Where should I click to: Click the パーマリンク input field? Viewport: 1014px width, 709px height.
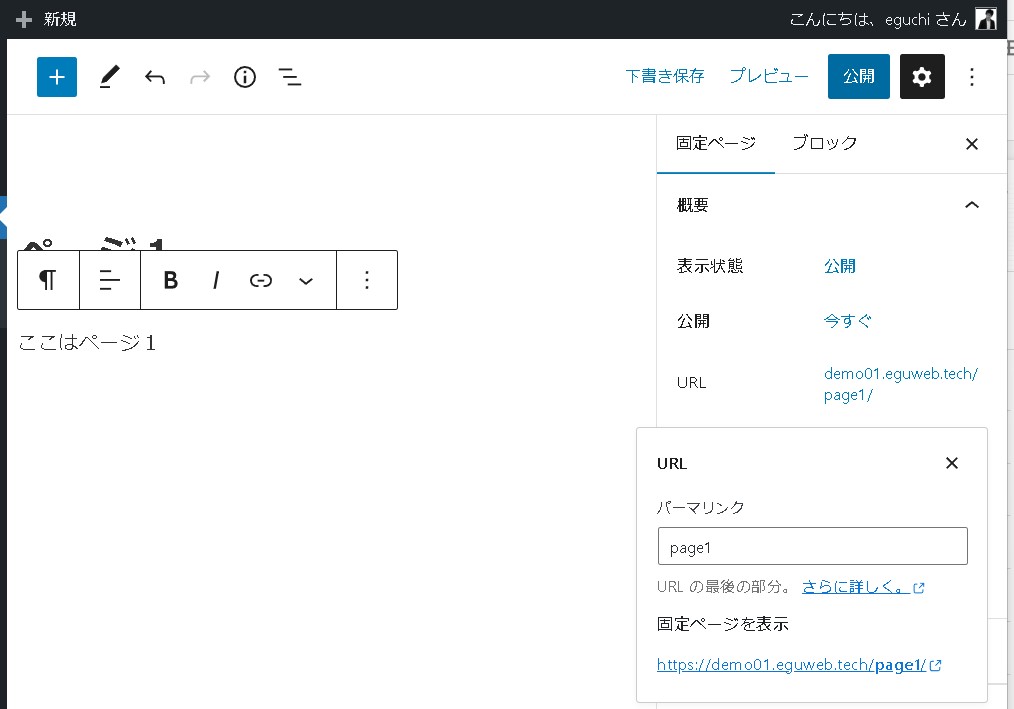pos(812,547)
